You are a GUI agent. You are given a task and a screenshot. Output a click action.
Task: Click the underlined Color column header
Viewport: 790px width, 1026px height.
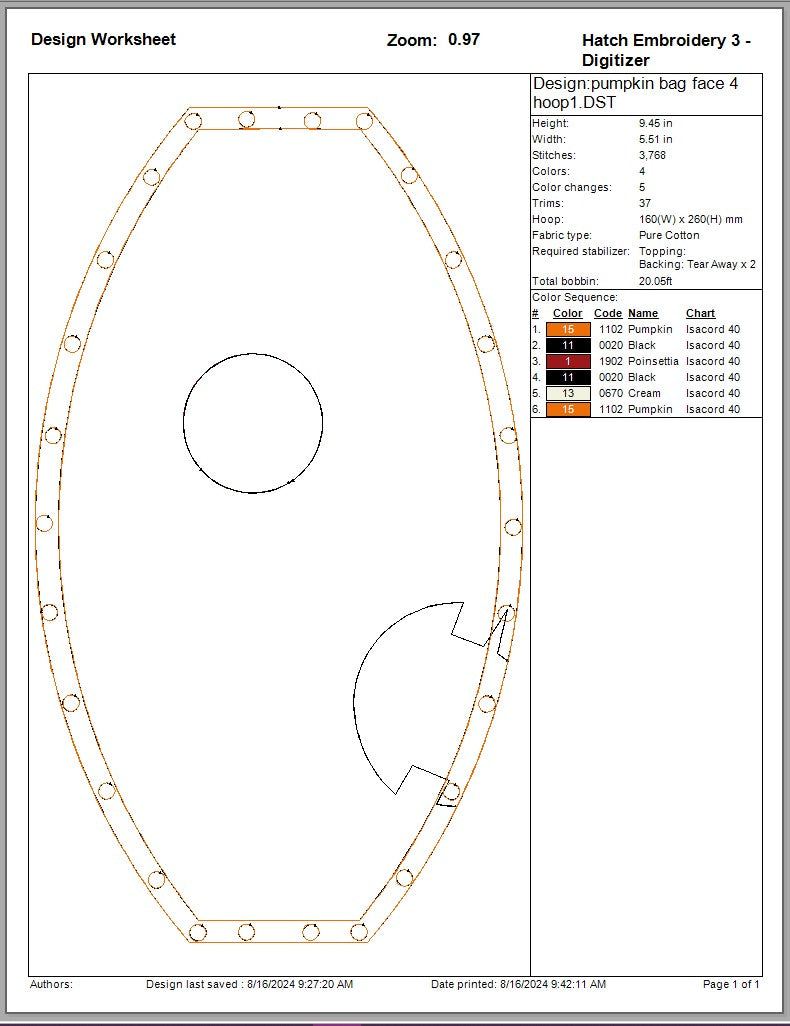(567, 313)
